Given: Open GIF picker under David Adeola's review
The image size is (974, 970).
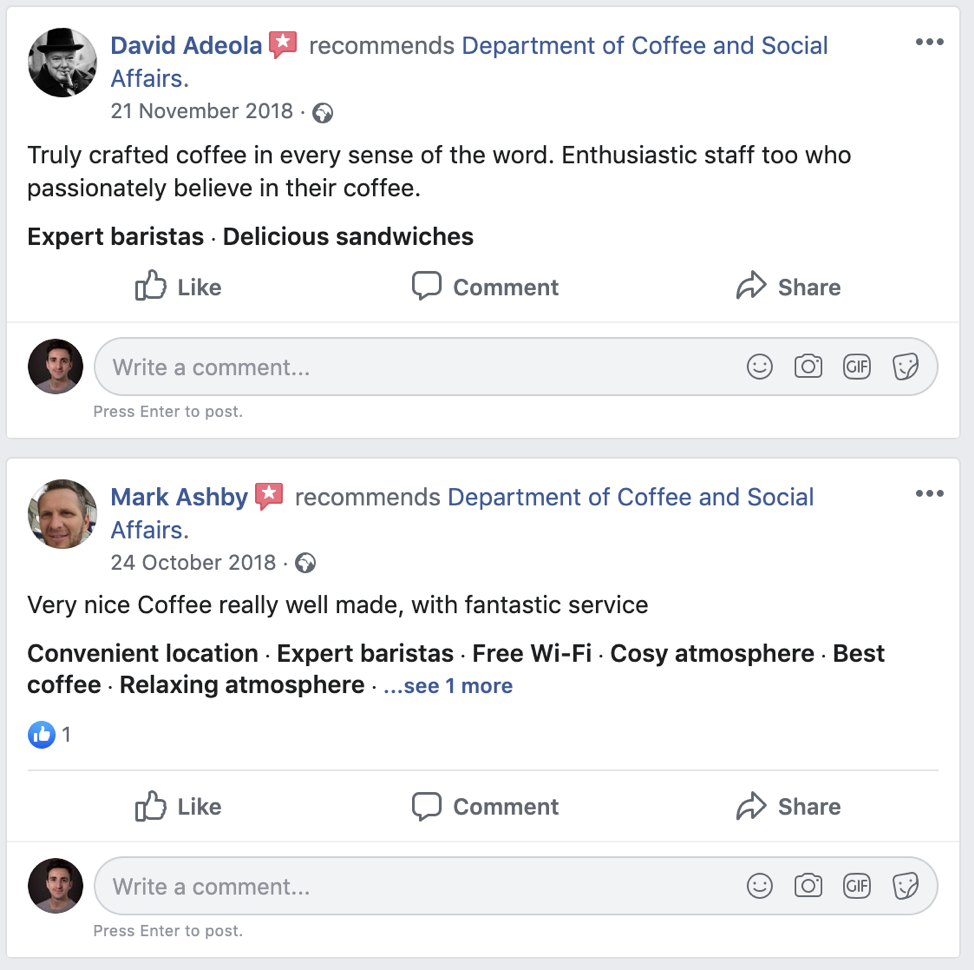Looking at the screenshot, I should (857, 367).
